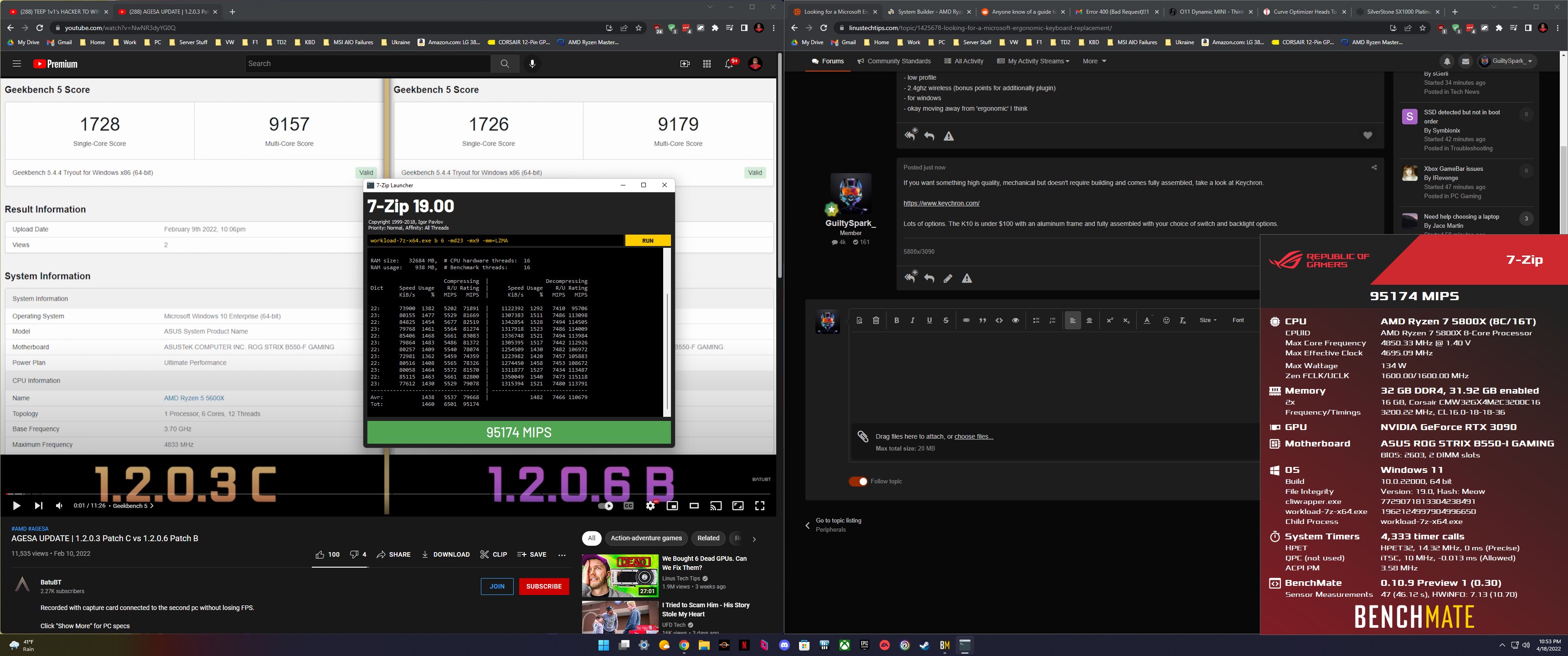Viewport: 1568px width, 656px height.
Task: Insert a bulleted list in the editor
Action: pyautogui.click(x=1036, y=320)
